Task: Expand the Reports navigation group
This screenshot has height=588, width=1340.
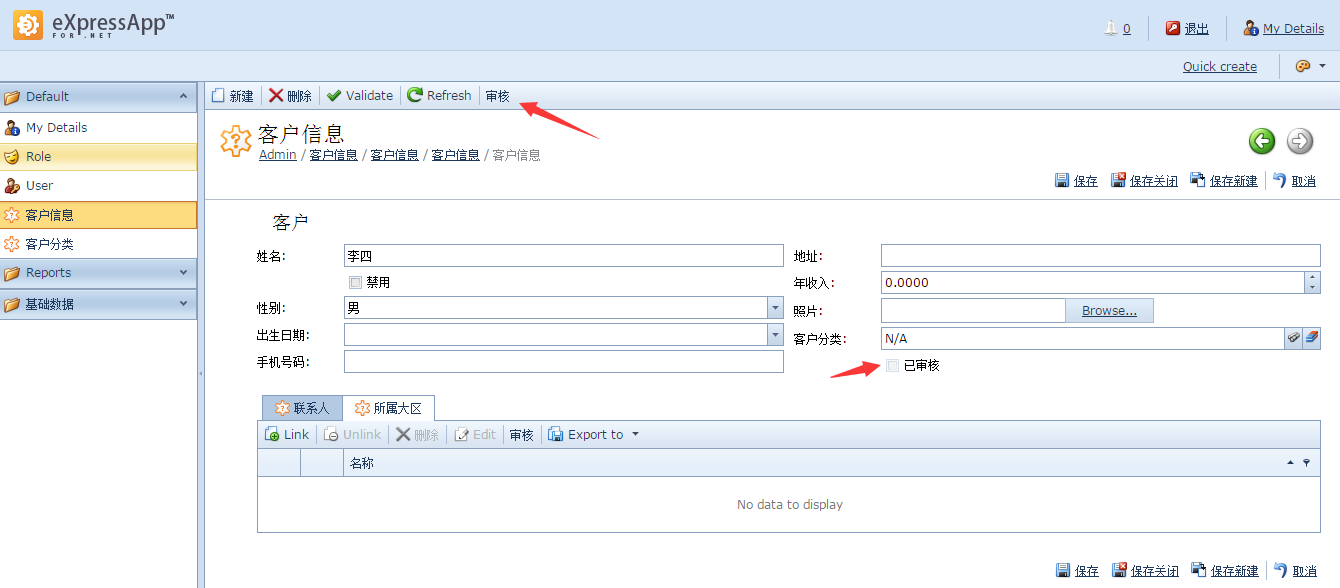Action: (183, 272)
